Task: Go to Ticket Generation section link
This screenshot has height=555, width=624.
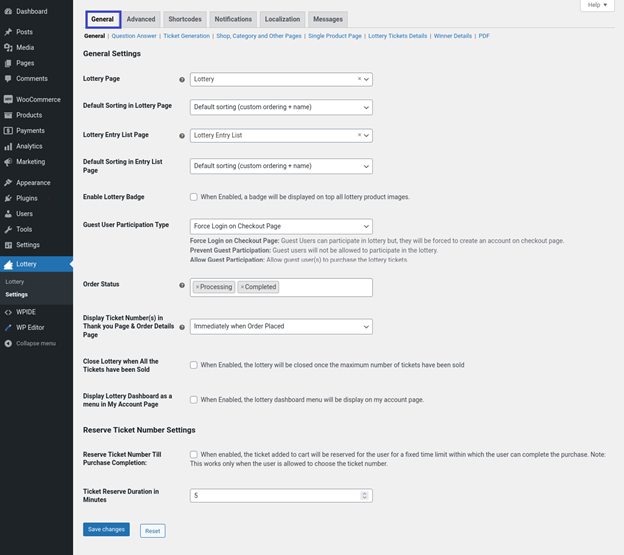Action: click(x=187, y=36)
